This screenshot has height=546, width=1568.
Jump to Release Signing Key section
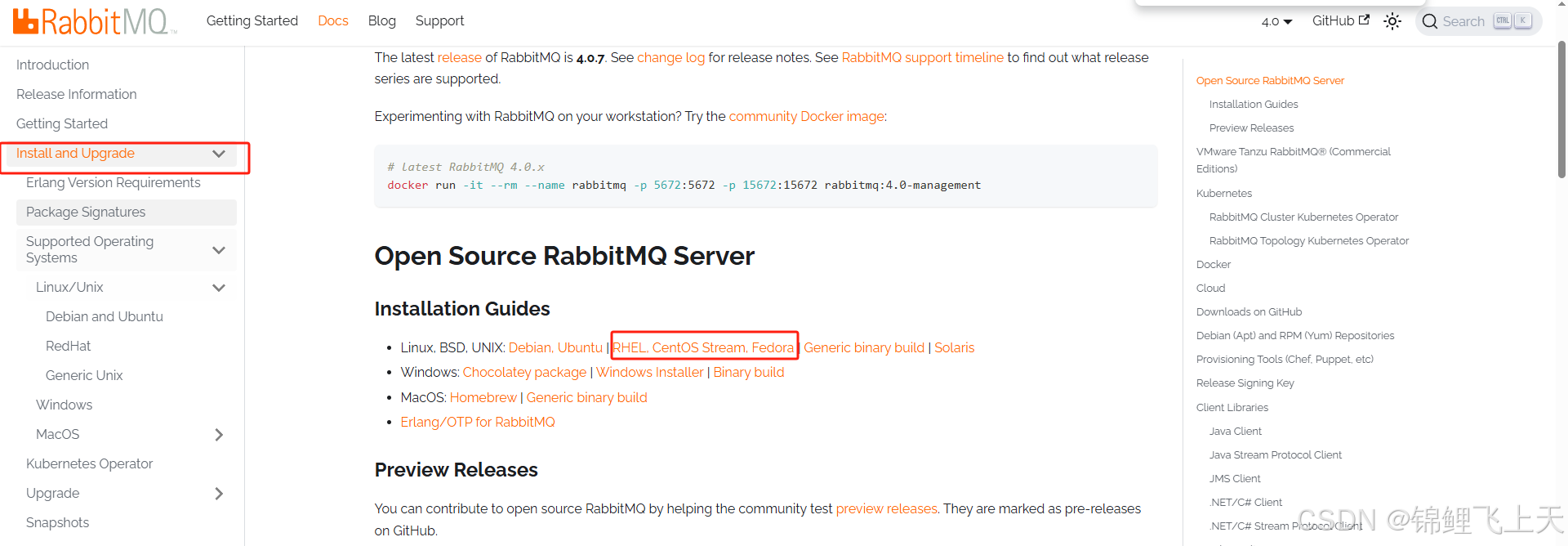click(x=1245, y=383)
